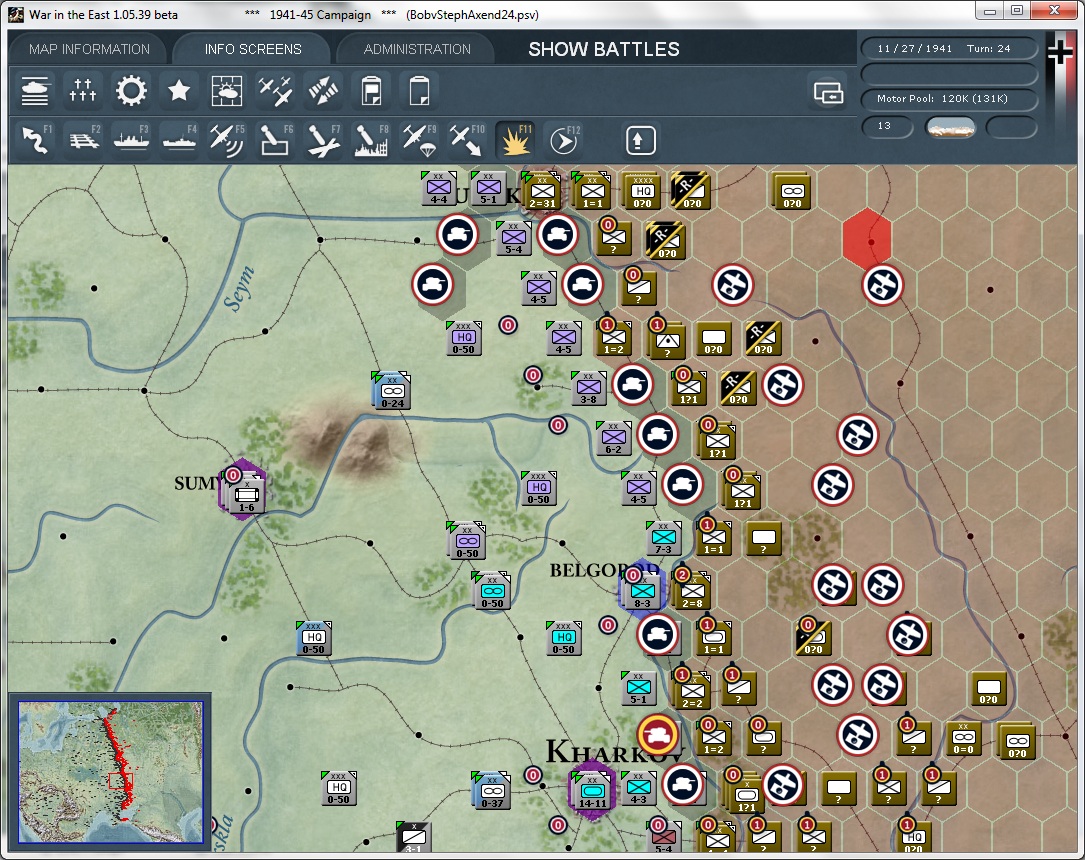This screenshot has height=860, width=1085.
Task: Select the Soviet 2=2 unit counter
Action: tap(693, 691)
